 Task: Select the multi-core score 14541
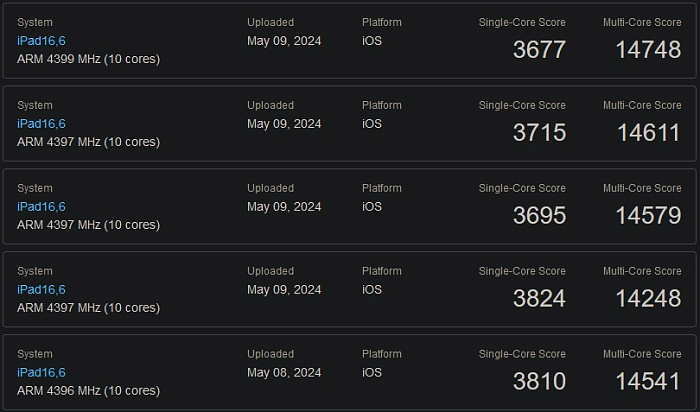point(647,382)
